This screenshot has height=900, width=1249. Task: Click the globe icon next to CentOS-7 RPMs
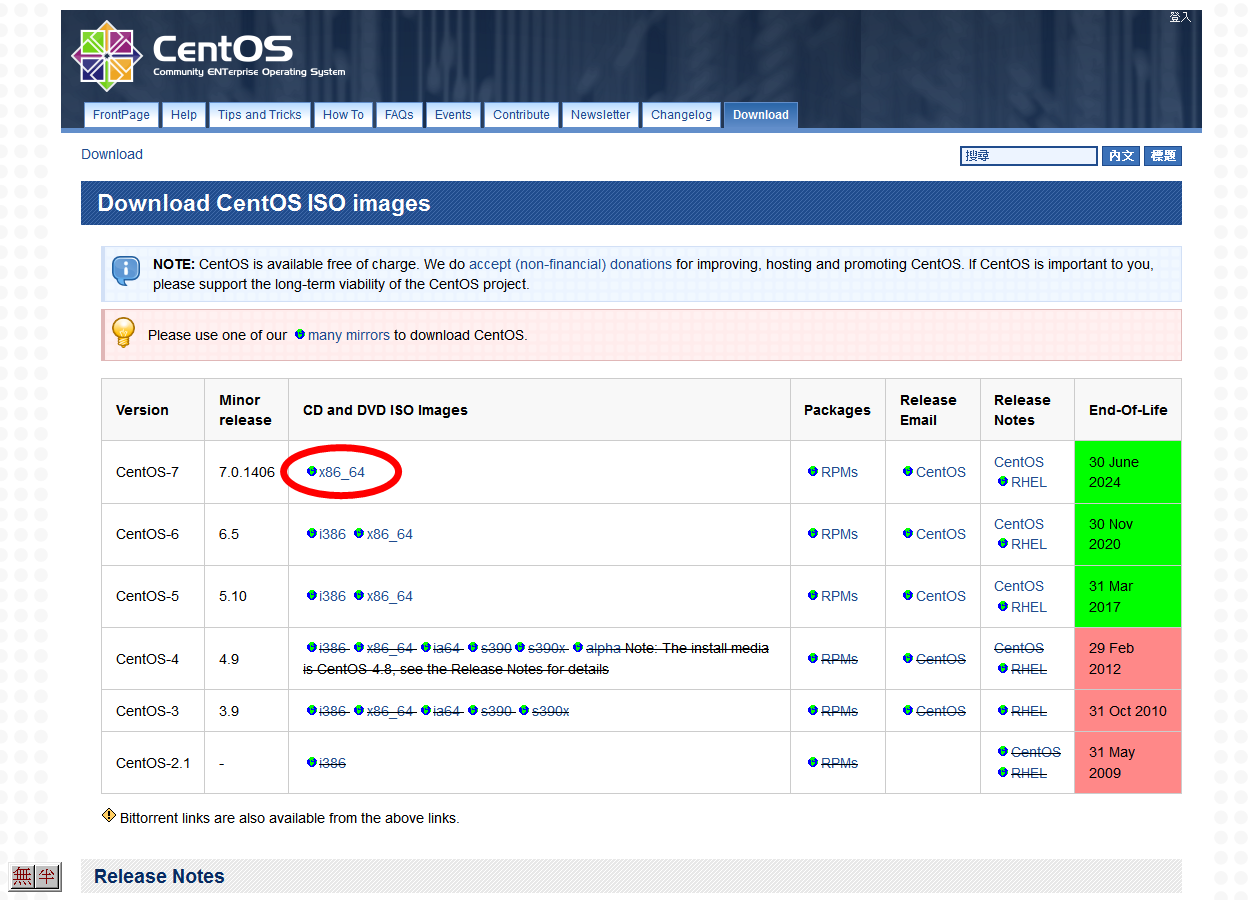coord(813,471)
